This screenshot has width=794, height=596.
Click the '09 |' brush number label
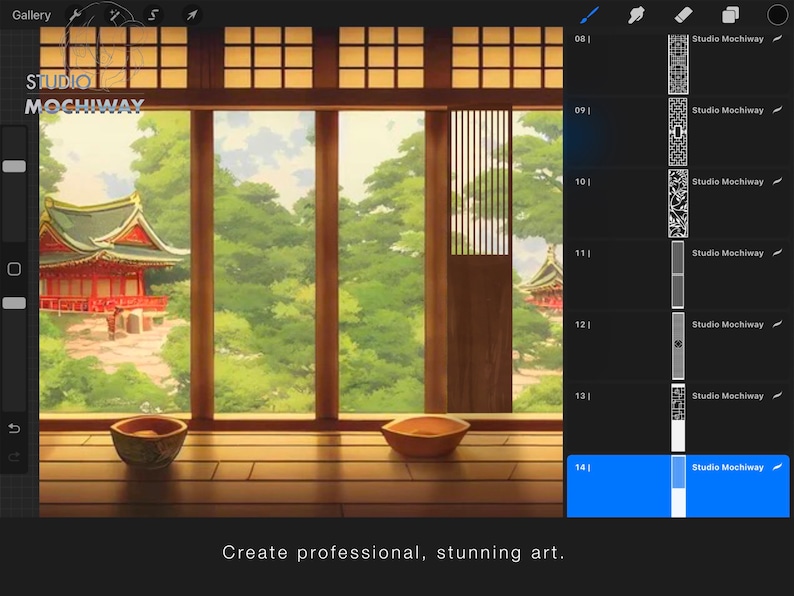[582, 110]
